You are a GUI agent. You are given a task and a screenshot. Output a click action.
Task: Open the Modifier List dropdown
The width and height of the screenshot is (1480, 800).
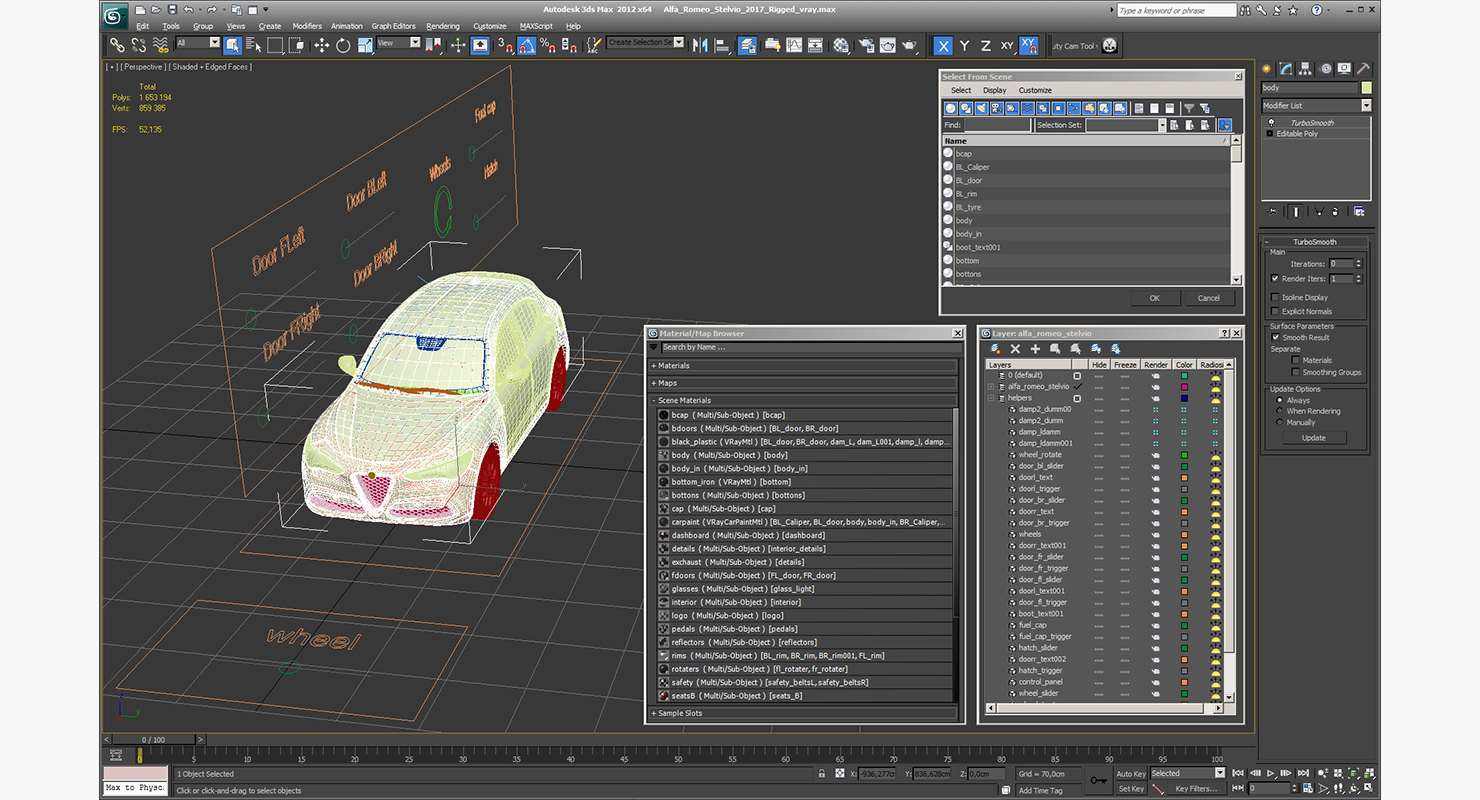click(x=1366, y=105)
